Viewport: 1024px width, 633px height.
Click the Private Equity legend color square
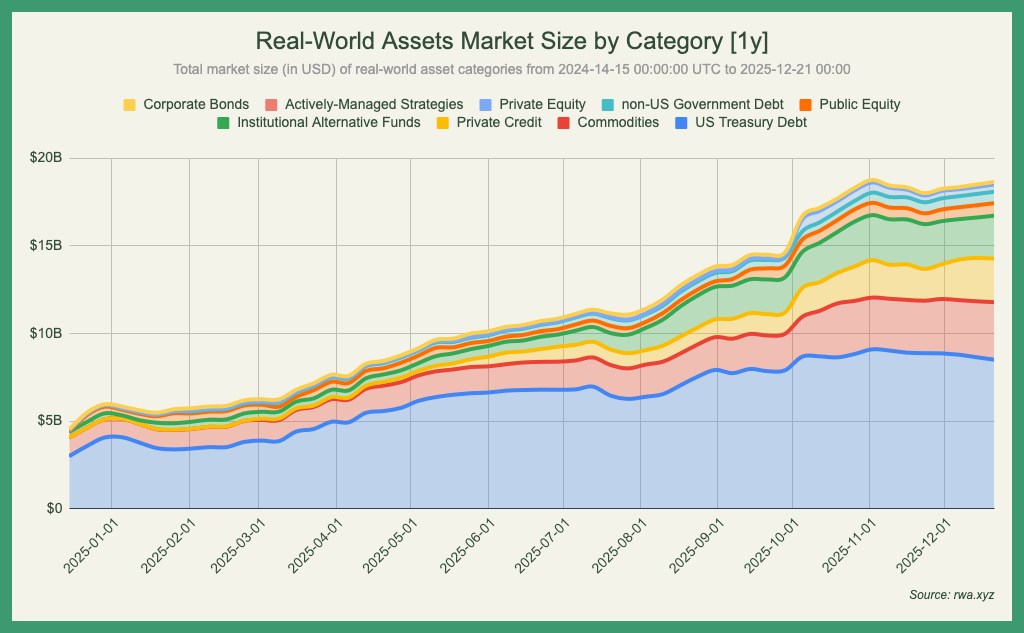[x=486, y=104]
